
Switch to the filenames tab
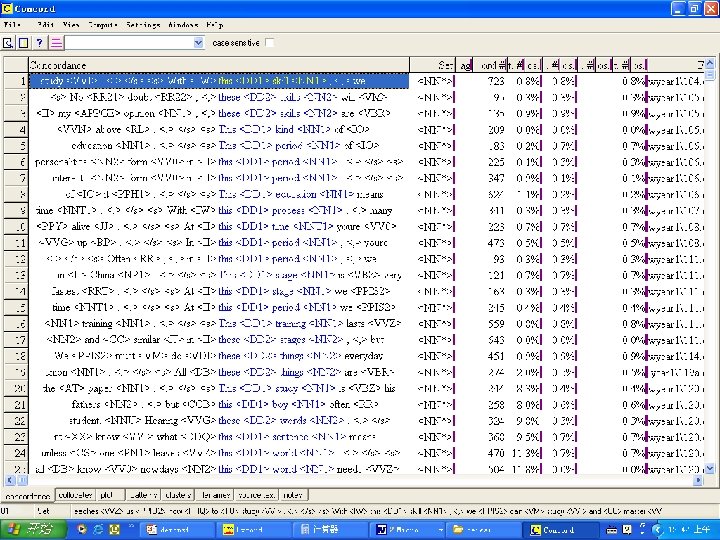coord(215,495)
